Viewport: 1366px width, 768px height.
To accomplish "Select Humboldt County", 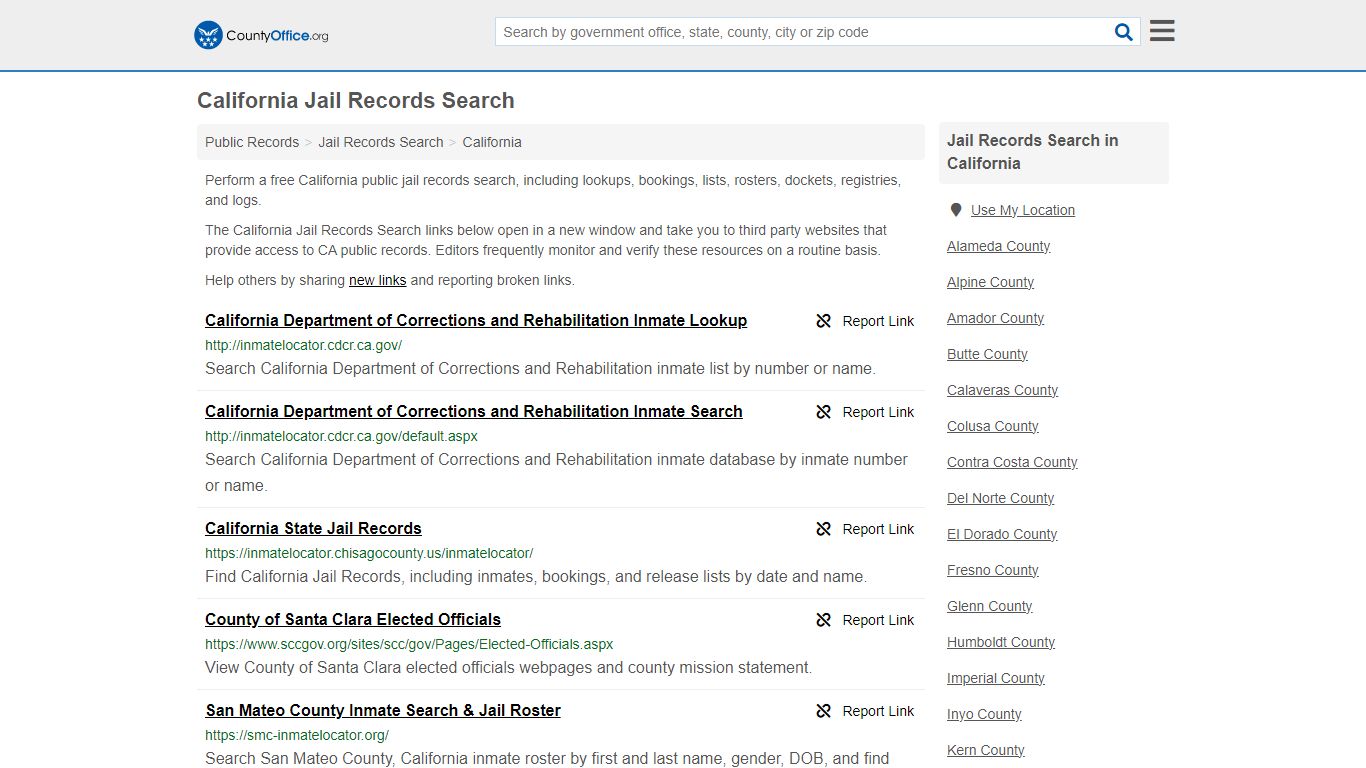I will pos(1001,642).
